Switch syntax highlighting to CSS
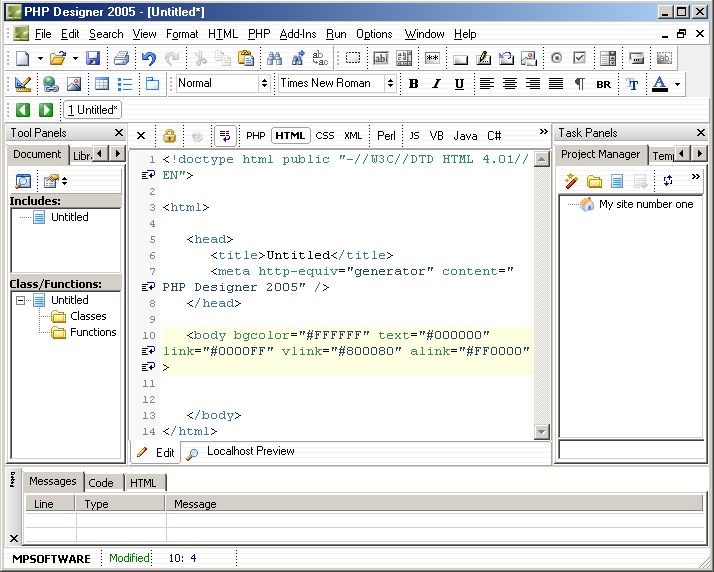Image resolution: width=714 pixels, height=572 pixels. (325, 136)
